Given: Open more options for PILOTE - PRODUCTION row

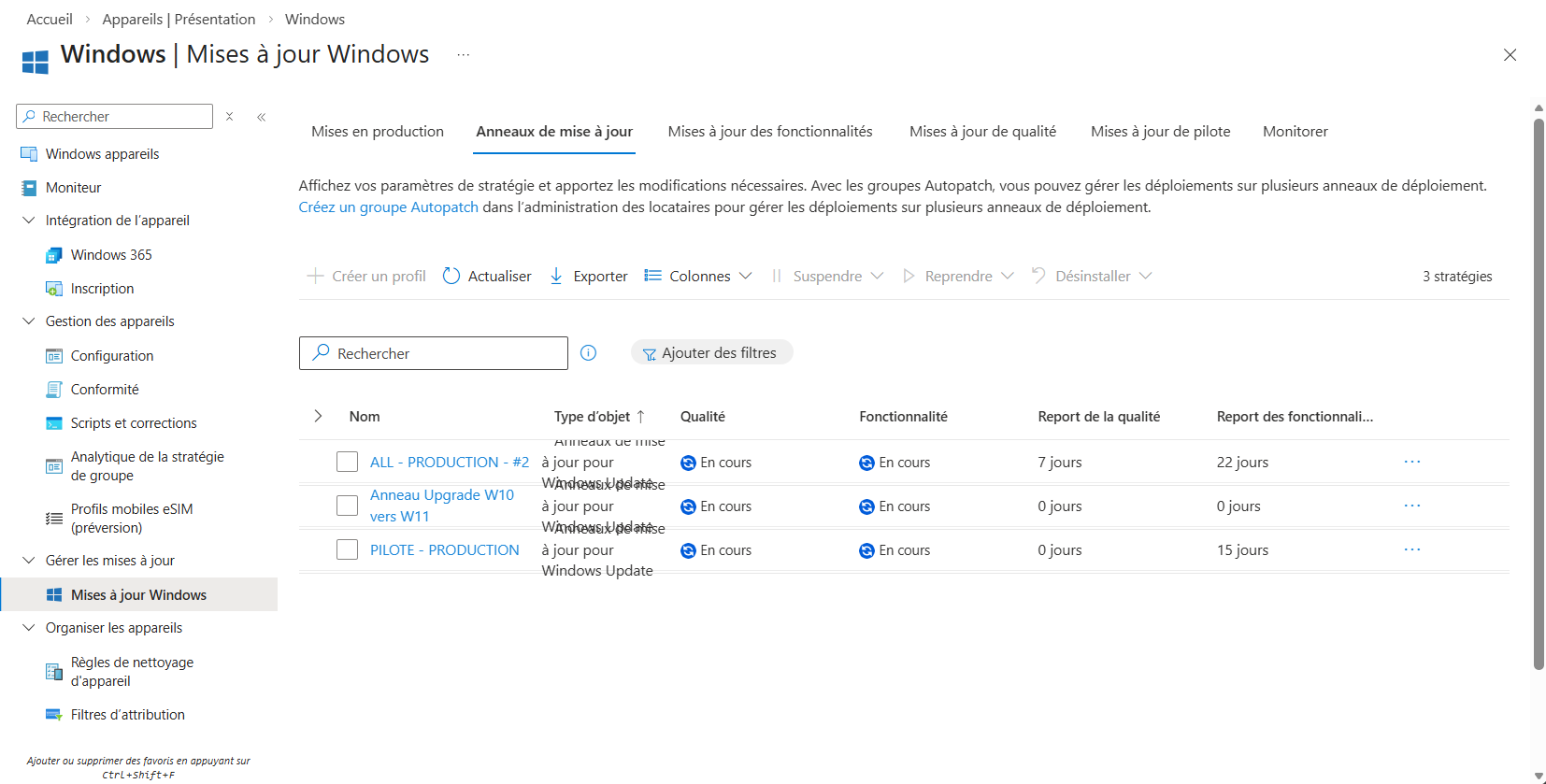Looking at the screenshot, I should click(x=1411, y=549).
